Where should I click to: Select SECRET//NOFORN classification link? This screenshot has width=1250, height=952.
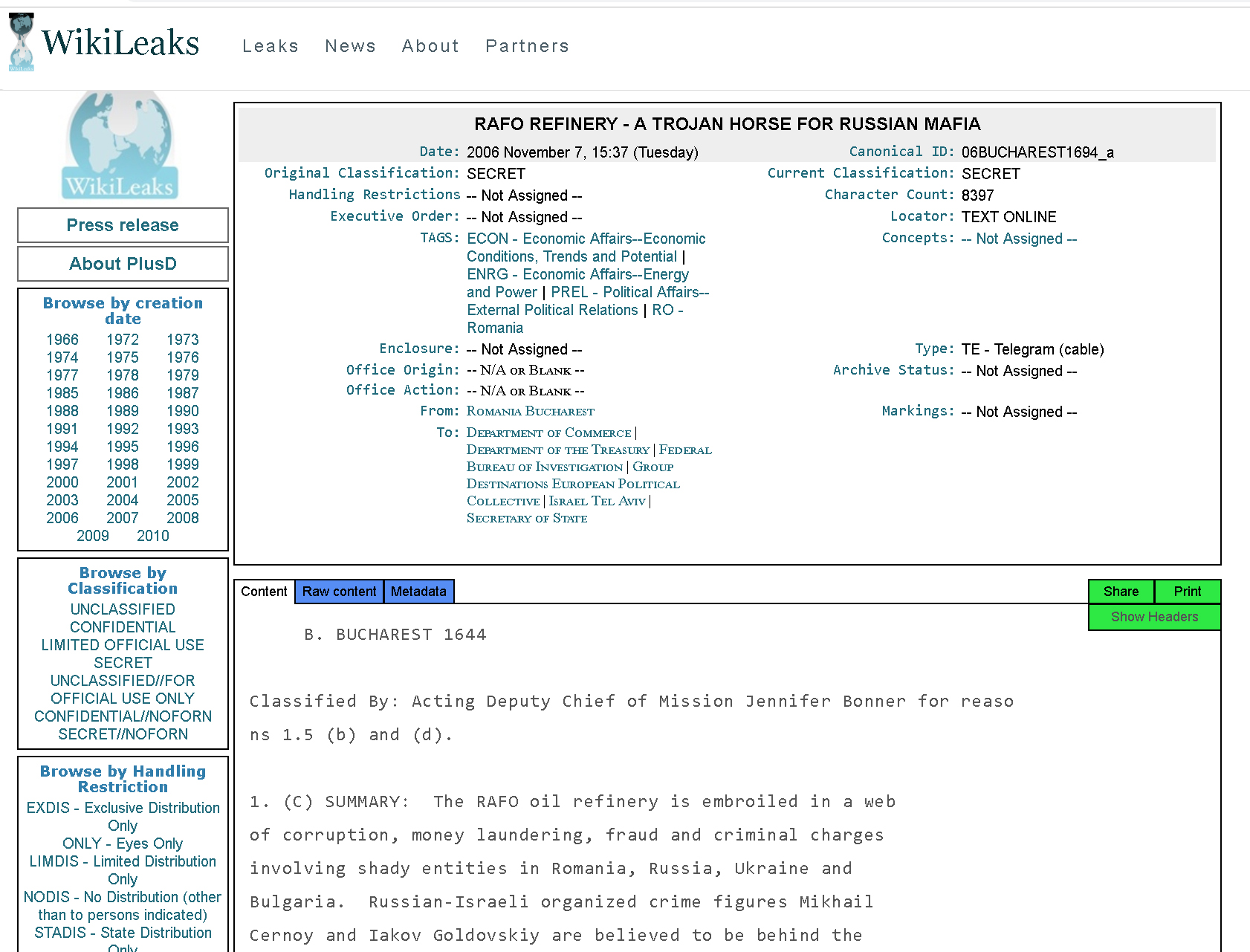[123, 734]
